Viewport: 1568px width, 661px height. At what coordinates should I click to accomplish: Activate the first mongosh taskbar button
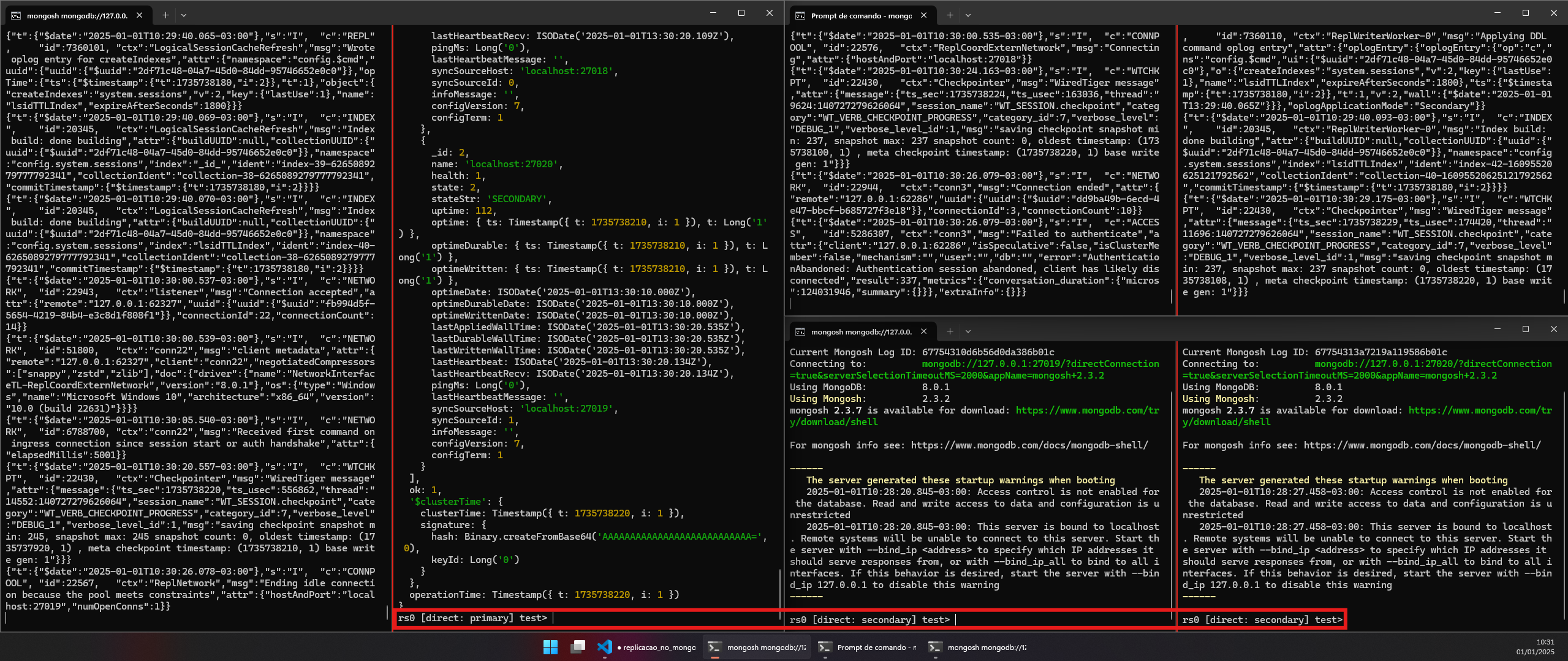click(x=757, y=647)
